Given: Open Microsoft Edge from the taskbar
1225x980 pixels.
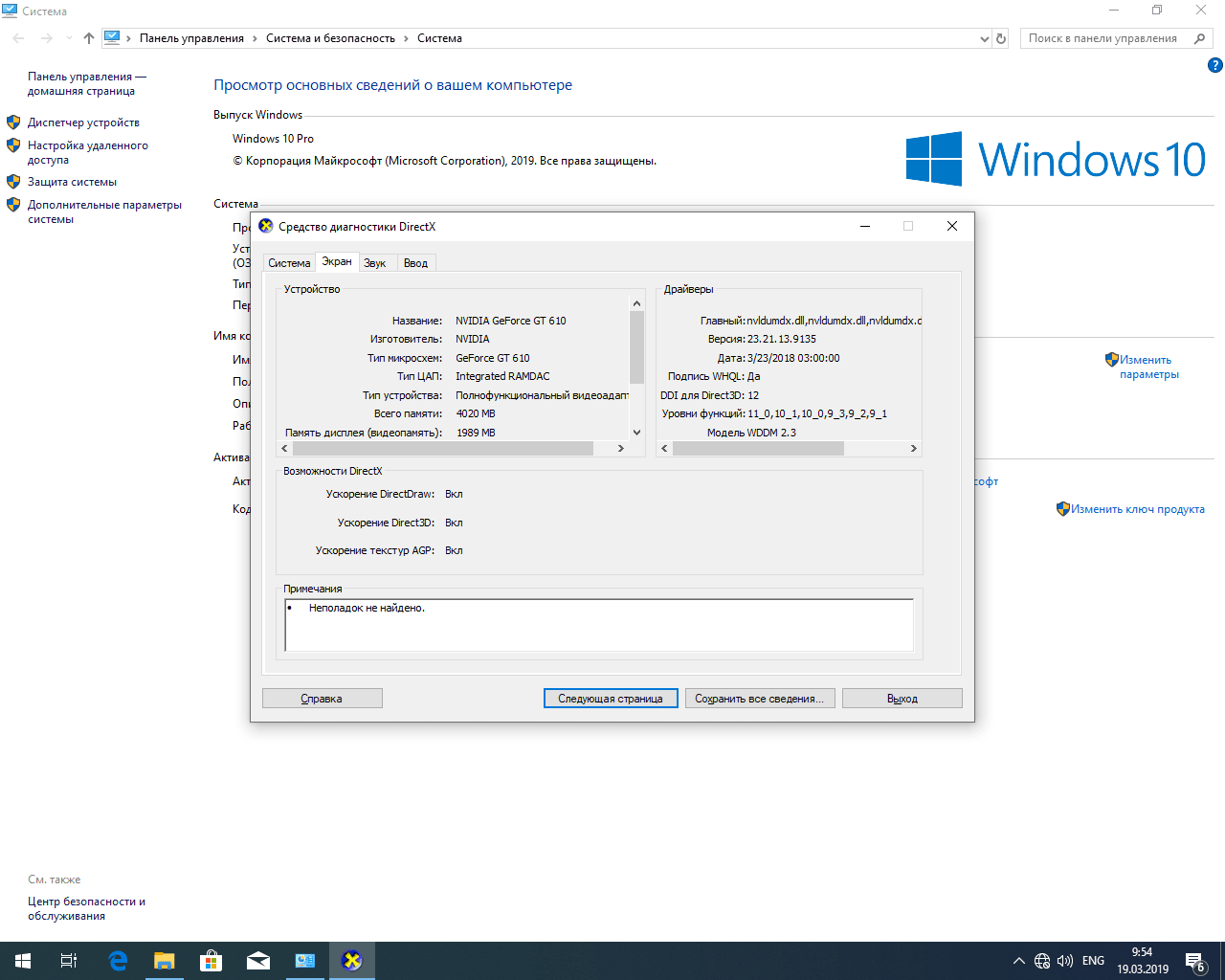Looking at the screenshot, I should [118, 961].
